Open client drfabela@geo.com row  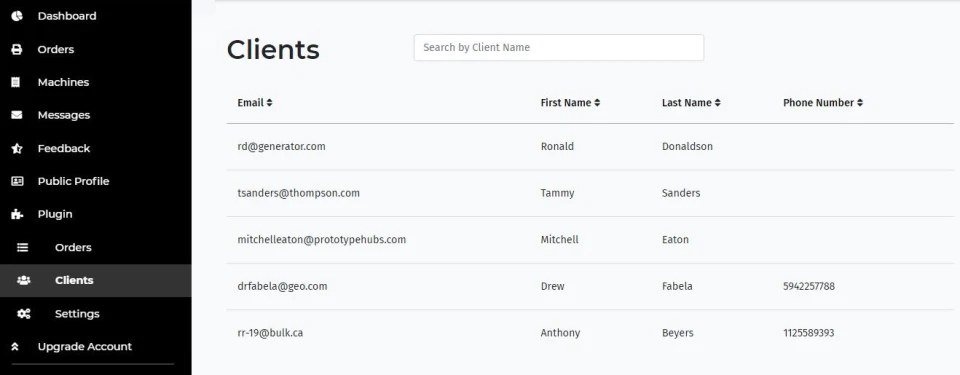[590, 286]
